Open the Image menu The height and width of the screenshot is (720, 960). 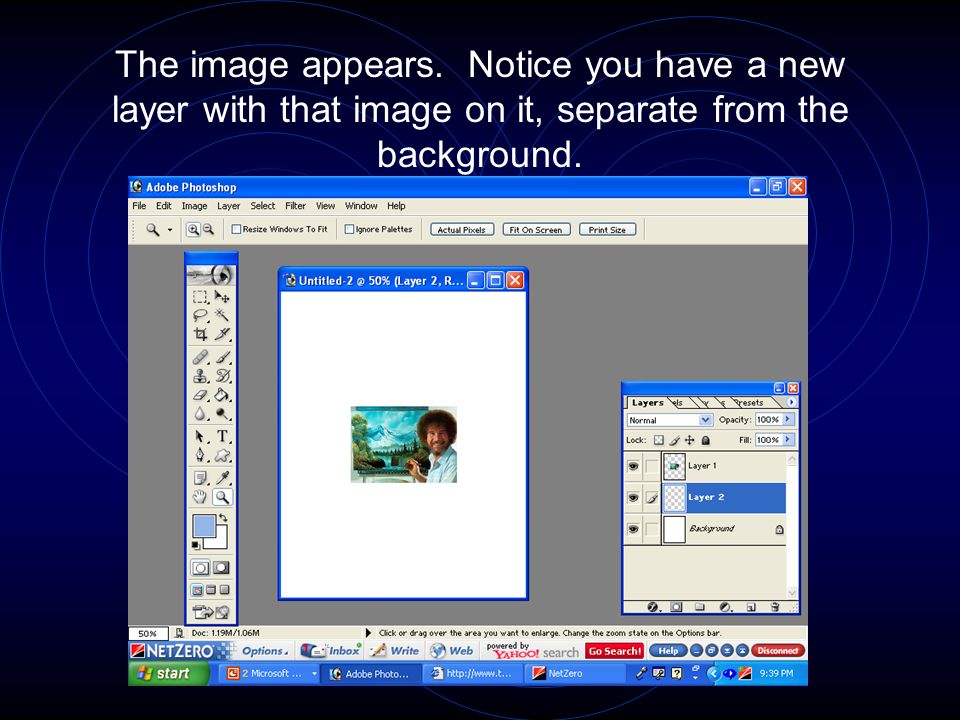[194, 206]
